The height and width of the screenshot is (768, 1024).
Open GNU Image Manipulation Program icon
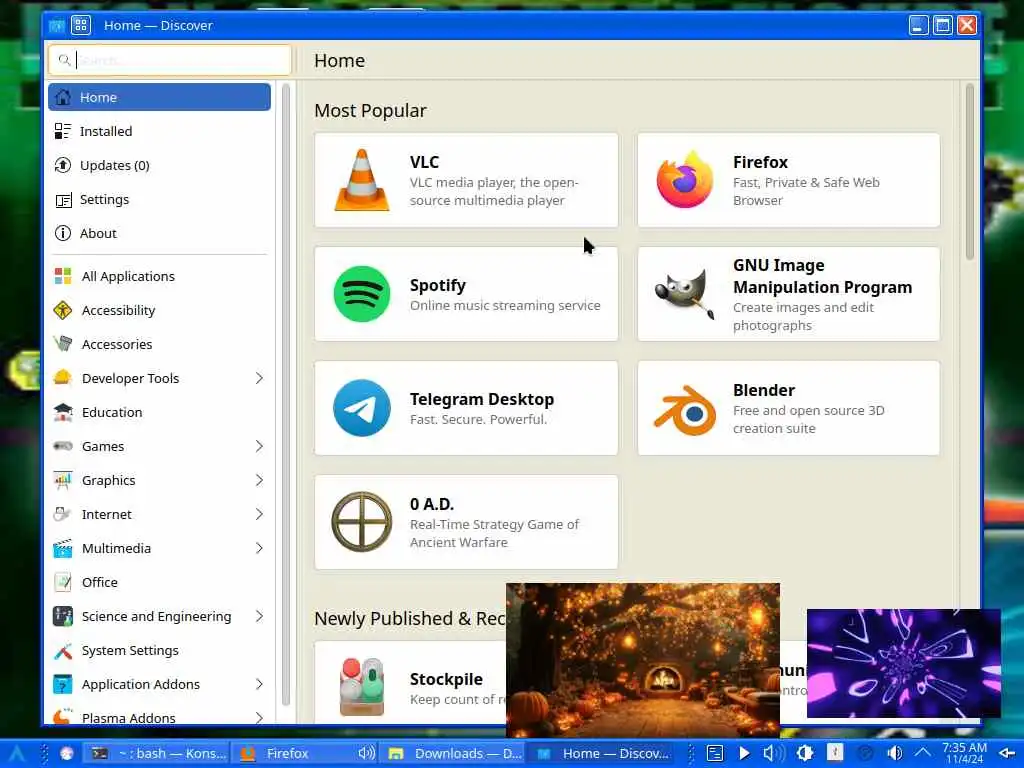click(x=684, y=294)
